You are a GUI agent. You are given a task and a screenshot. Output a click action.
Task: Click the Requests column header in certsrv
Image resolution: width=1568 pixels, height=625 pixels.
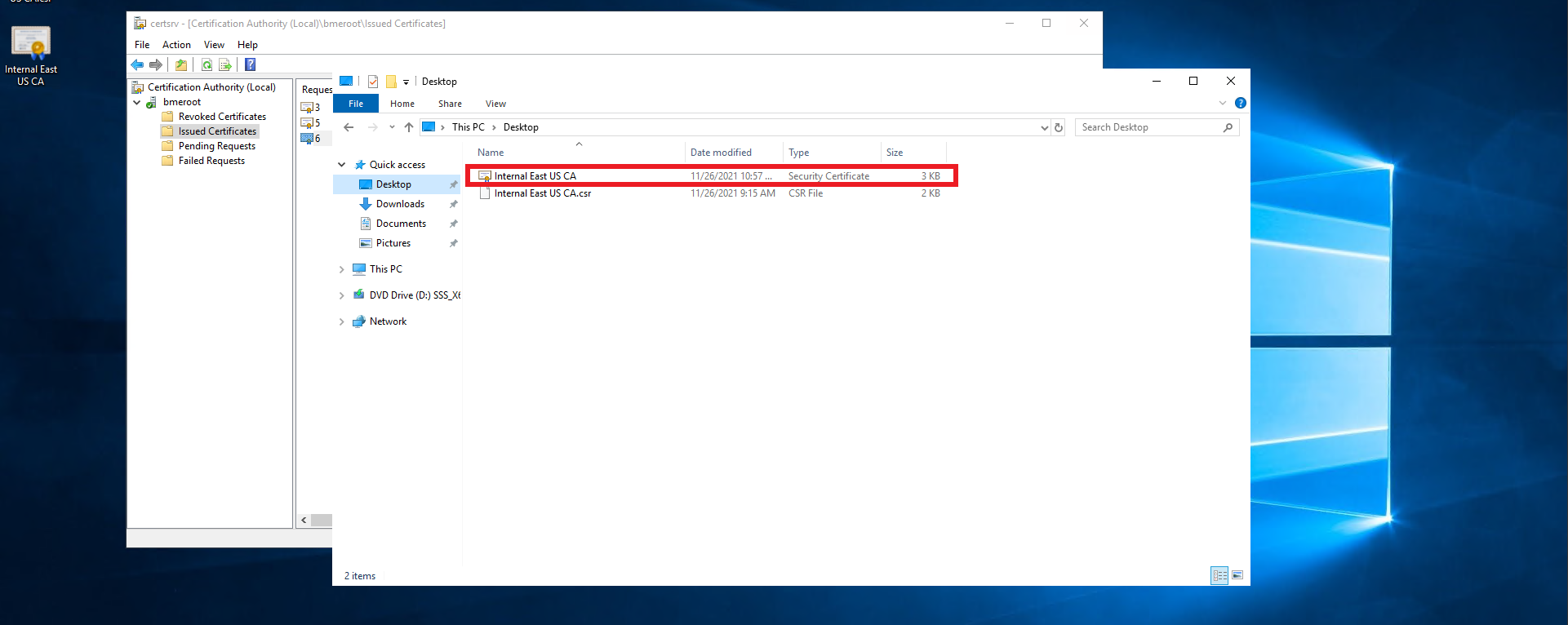coord(316,90)
